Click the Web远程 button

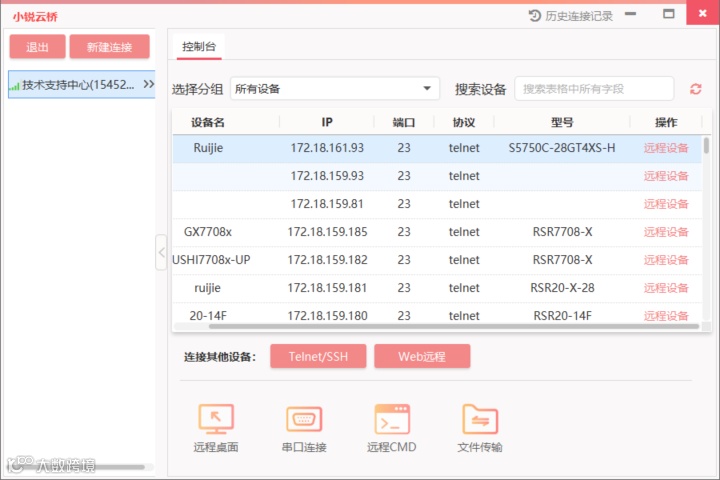click(422, 356)
